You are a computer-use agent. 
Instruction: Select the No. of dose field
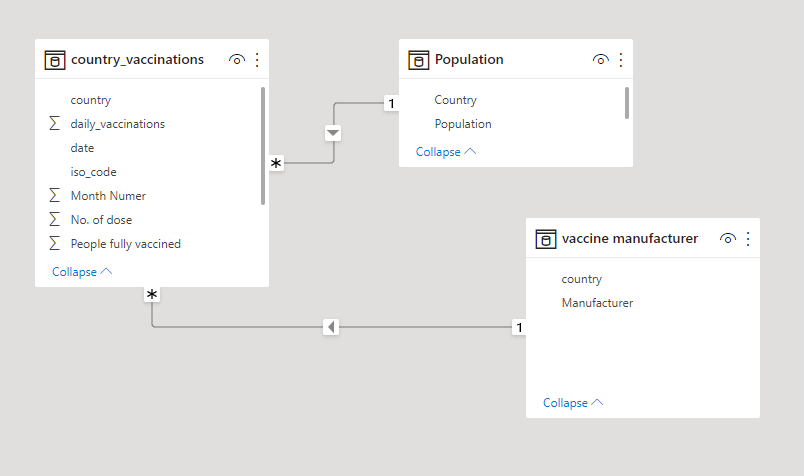click(101, 220)
